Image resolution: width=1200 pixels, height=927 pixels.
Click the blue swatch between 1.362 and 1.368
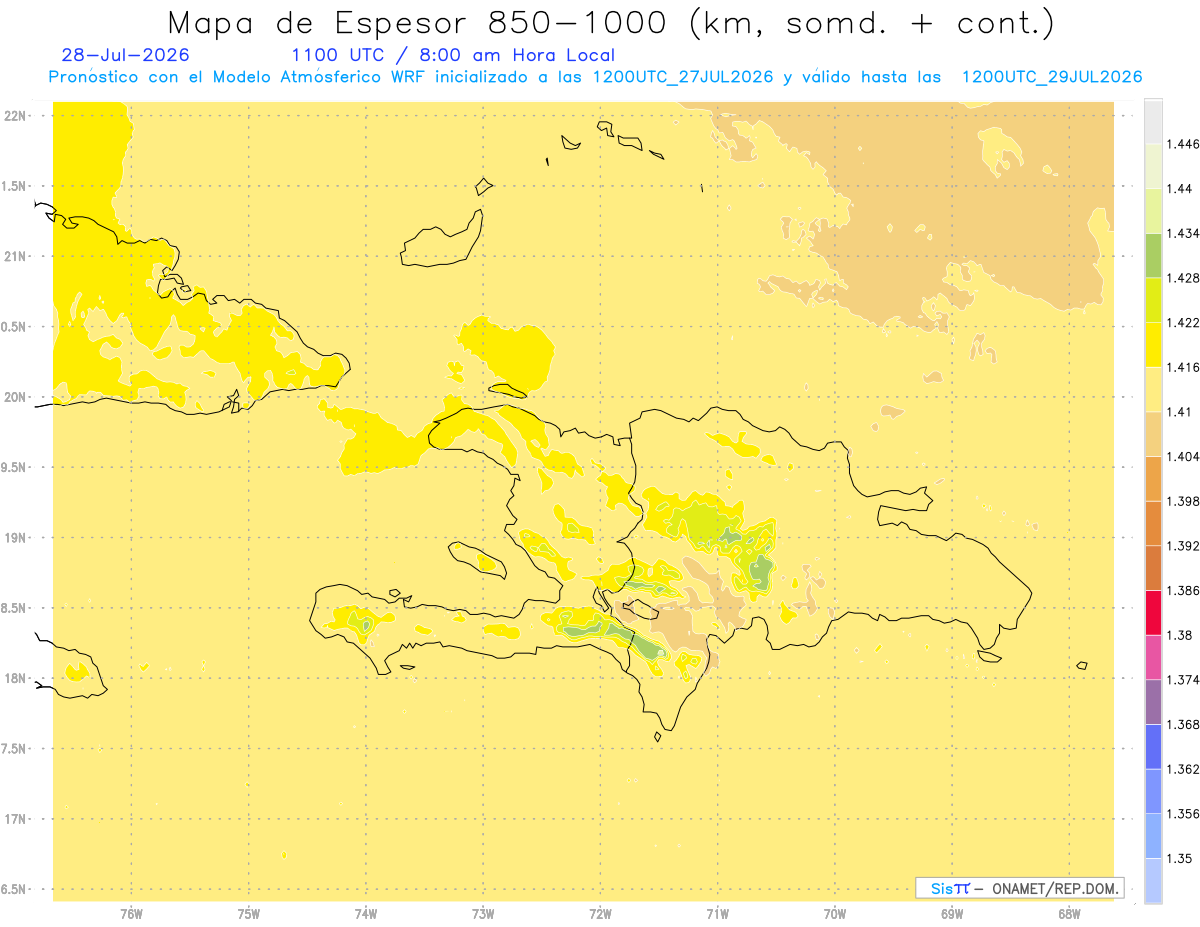[x=1153, y=747]
